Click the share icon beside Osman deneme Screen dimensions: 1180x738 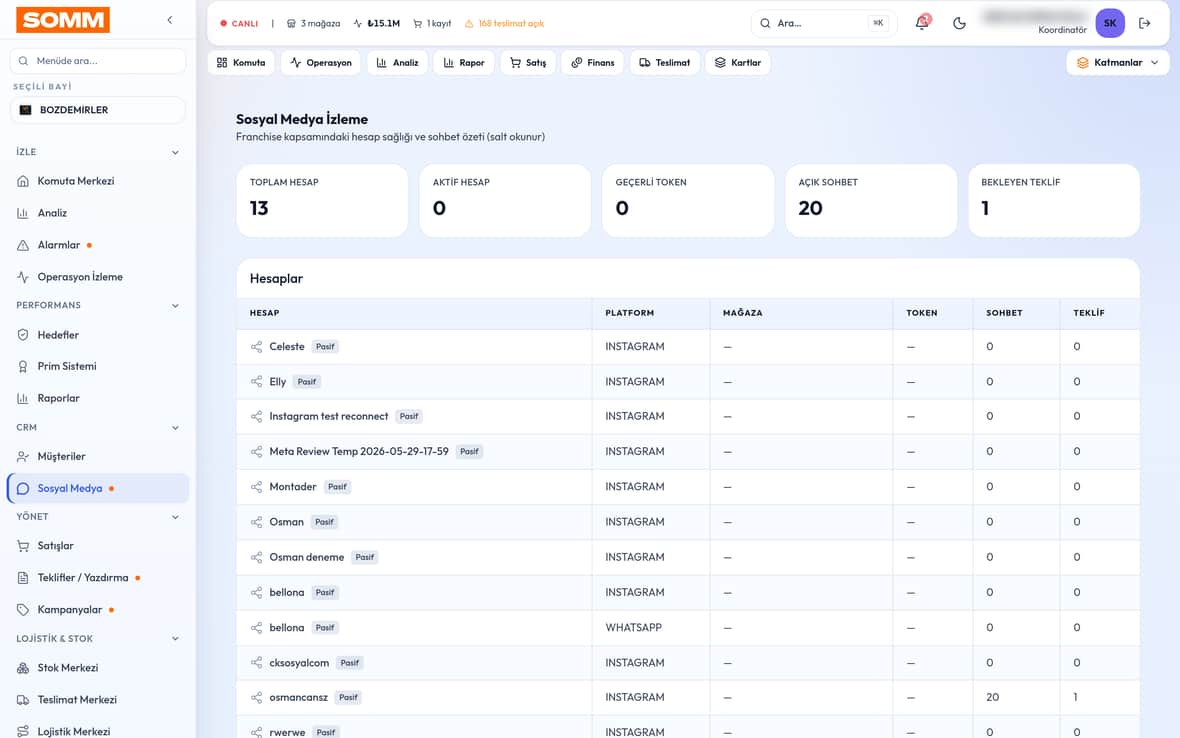[x=257, y=557]
